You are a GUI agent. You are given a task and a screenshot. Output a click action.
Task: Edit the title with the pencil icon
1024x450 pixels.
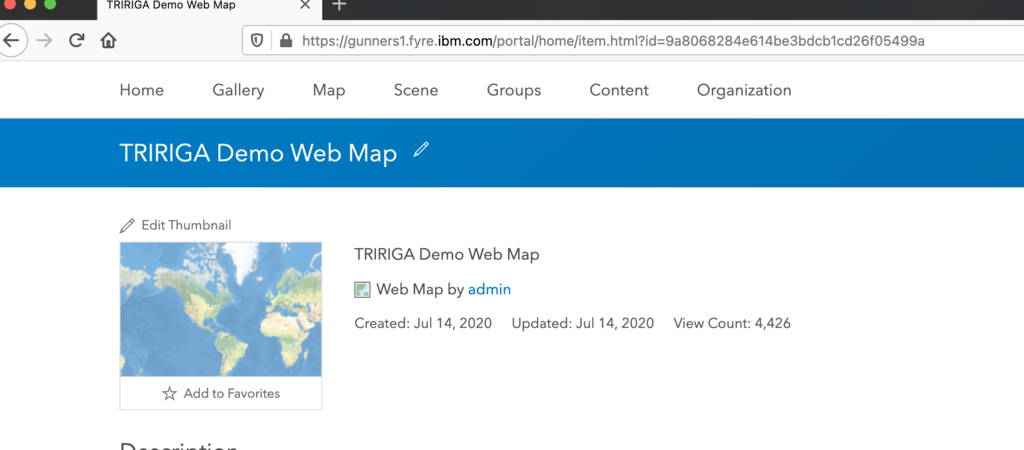tap(422, 150)
